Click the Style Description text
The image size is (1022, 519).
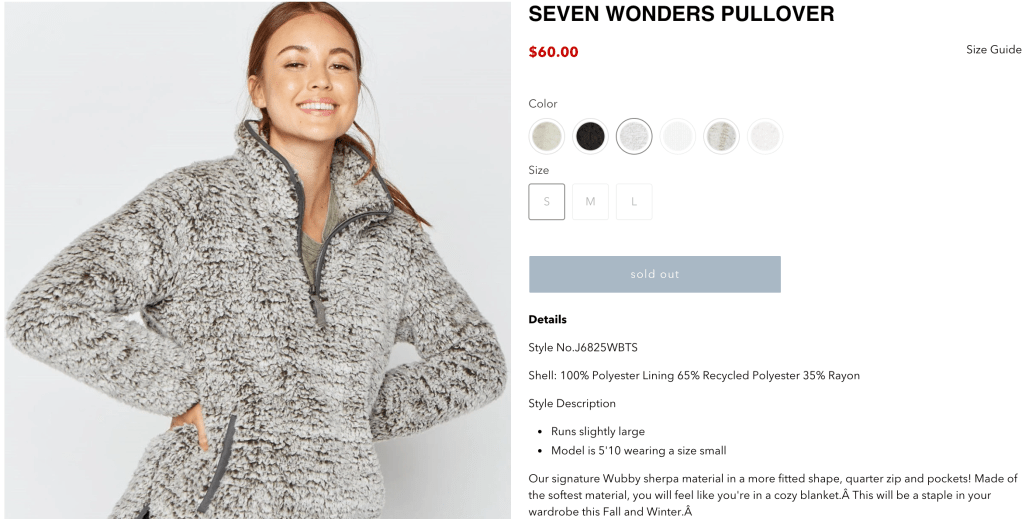572,404
